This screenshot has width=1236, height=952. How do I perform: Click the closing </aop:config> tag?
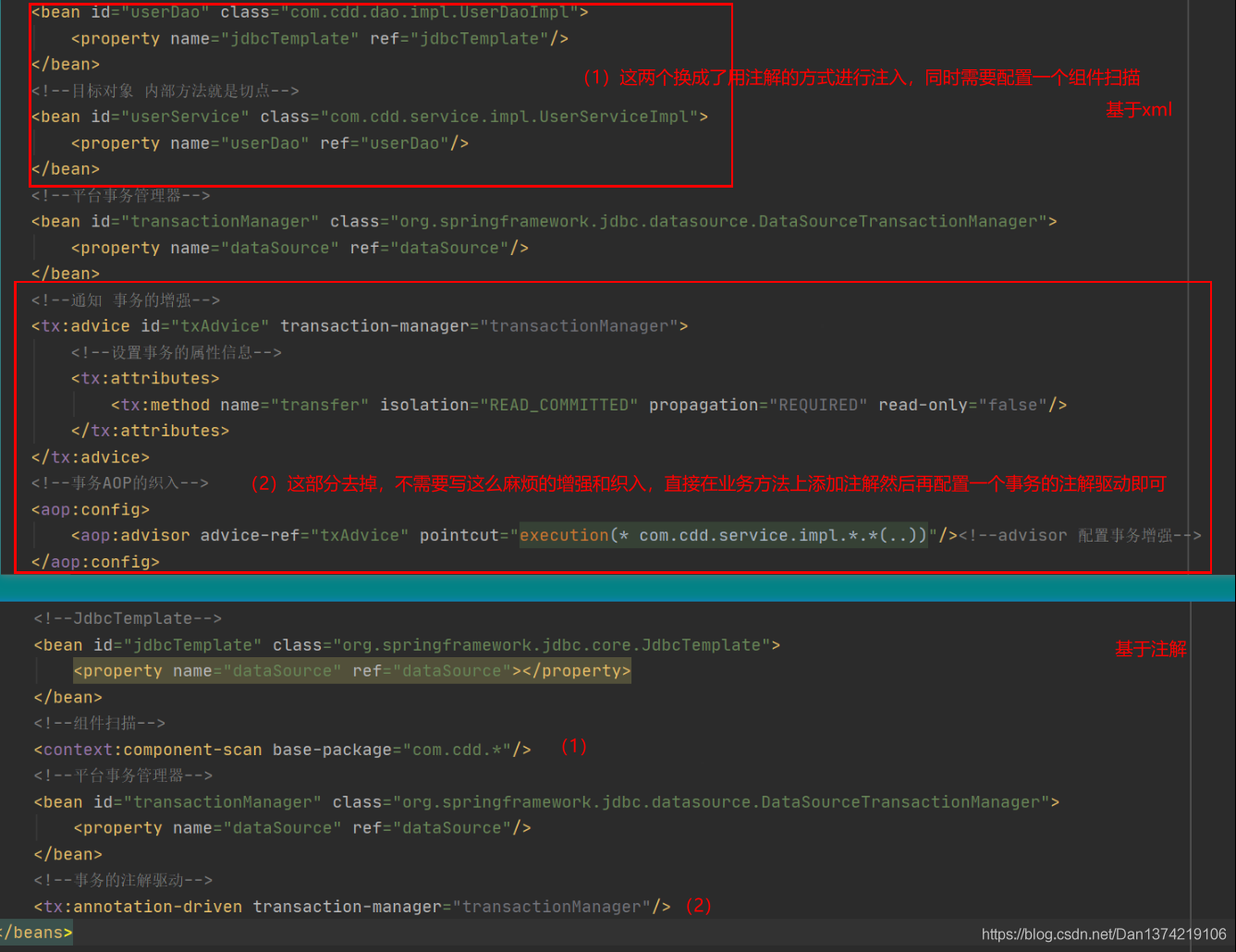click(95, 562)
